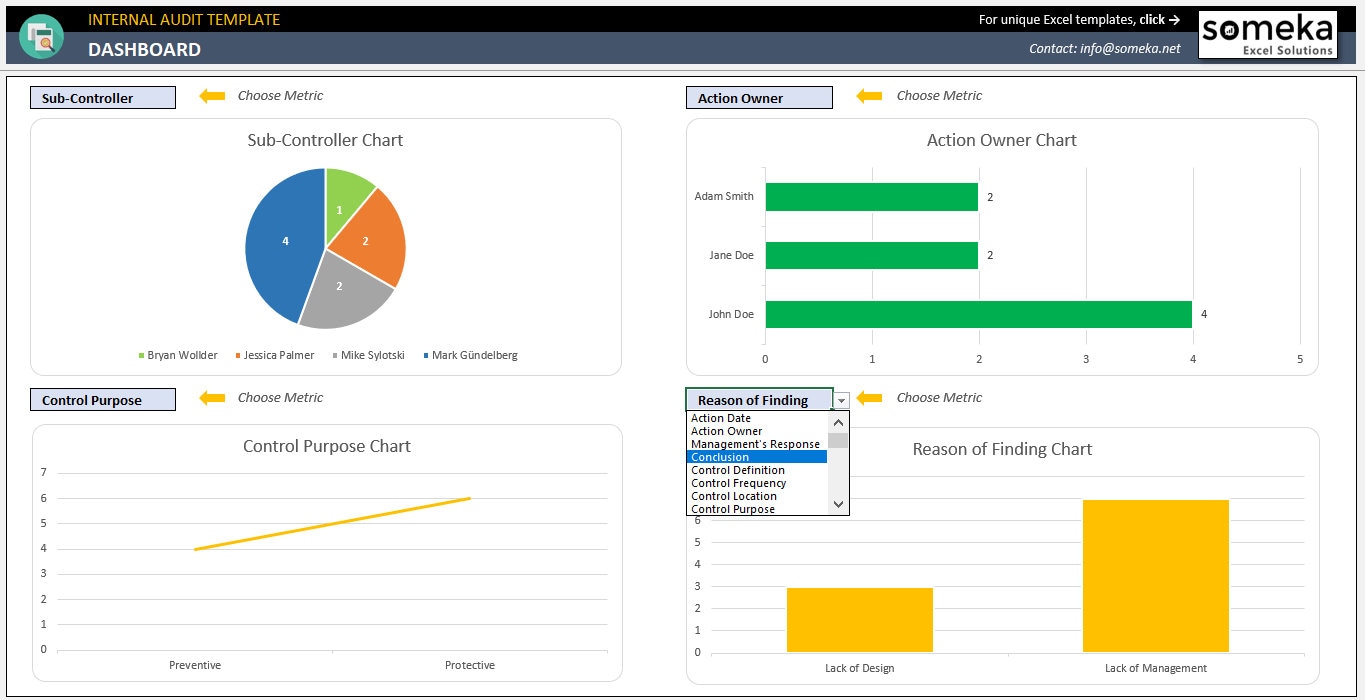
Task: Click dropdown list scroll down arrow
Action: (838, 505)
